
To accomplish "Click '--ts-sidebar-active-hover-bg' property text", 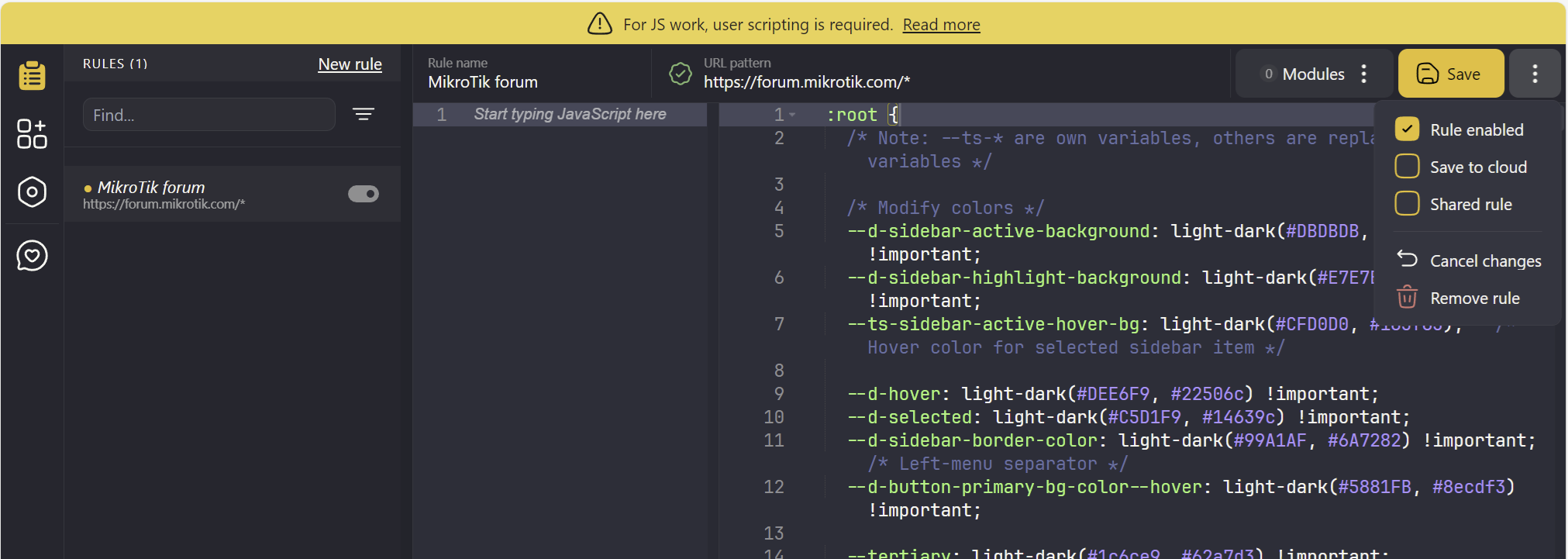I will [993, 324].
